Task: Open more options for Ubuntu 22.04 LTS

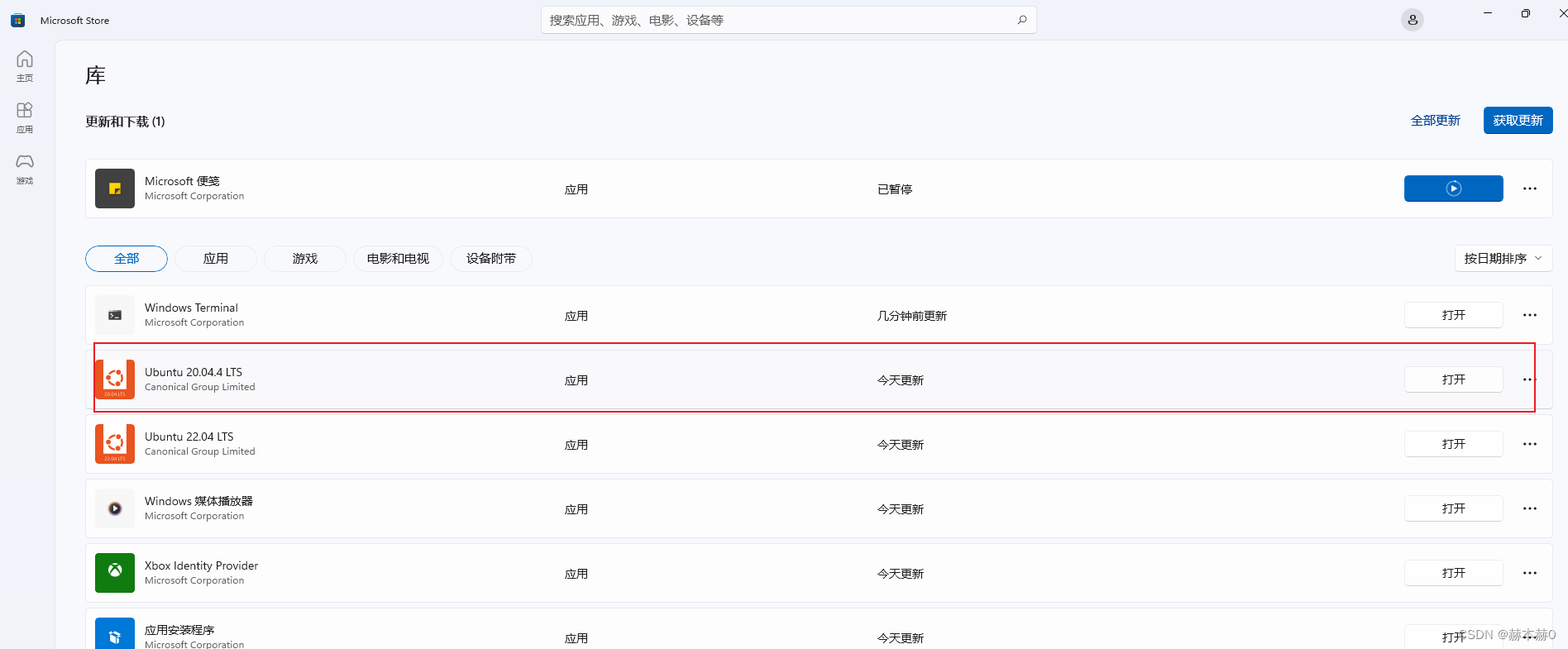Action: tap(1530, 444)
